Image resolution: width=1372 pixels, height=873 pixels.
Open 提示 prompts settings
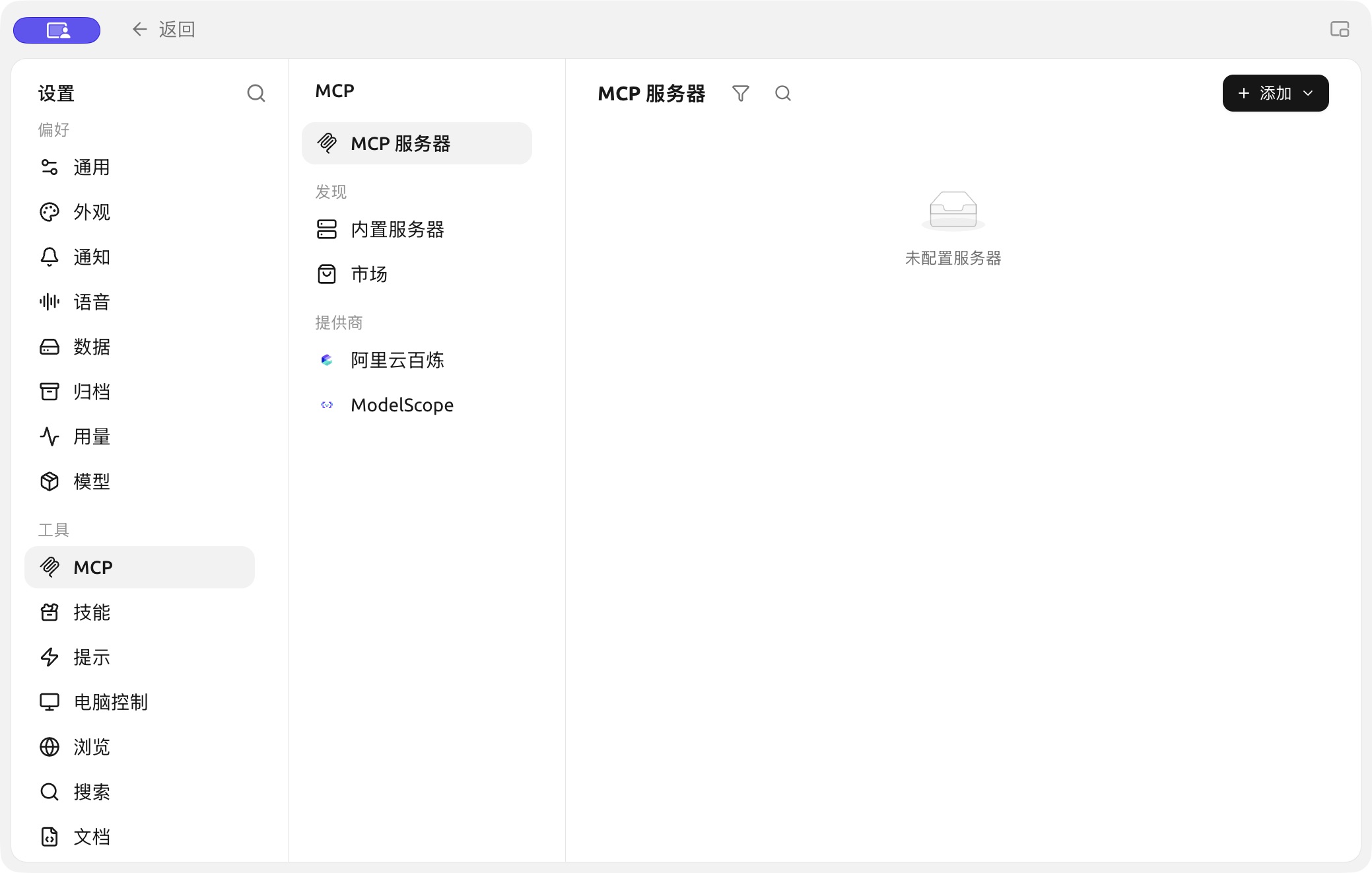(139, 657)
